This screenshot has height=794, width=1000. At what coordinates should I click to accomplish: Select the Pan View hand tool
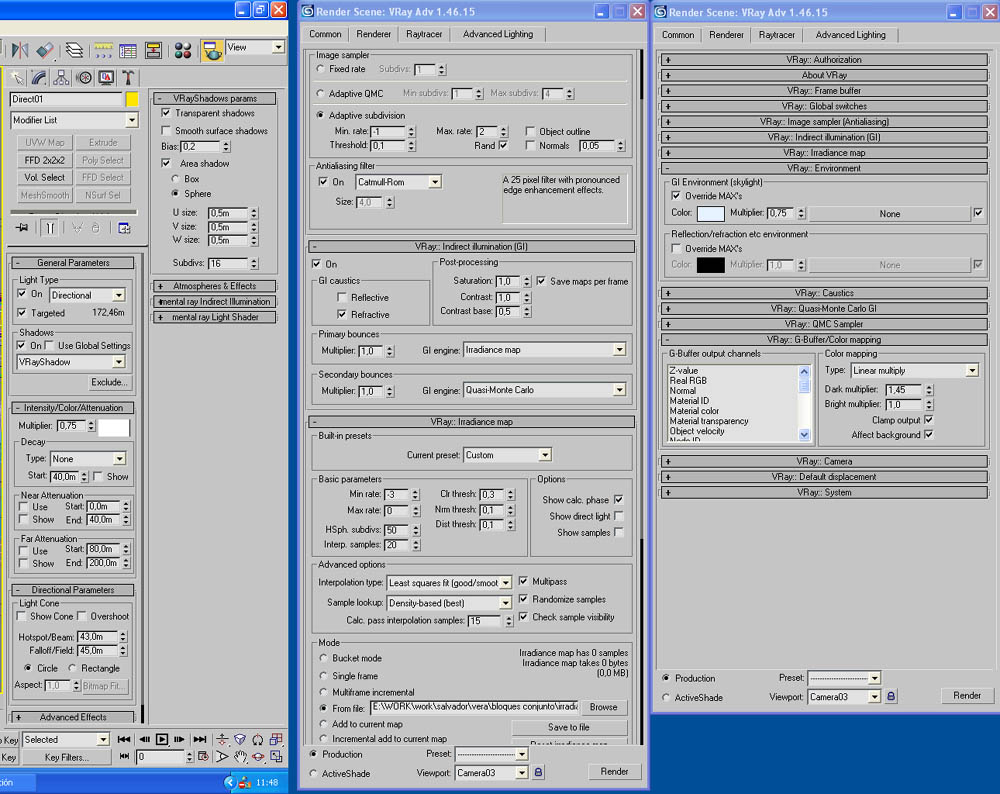tap(240, 757)
